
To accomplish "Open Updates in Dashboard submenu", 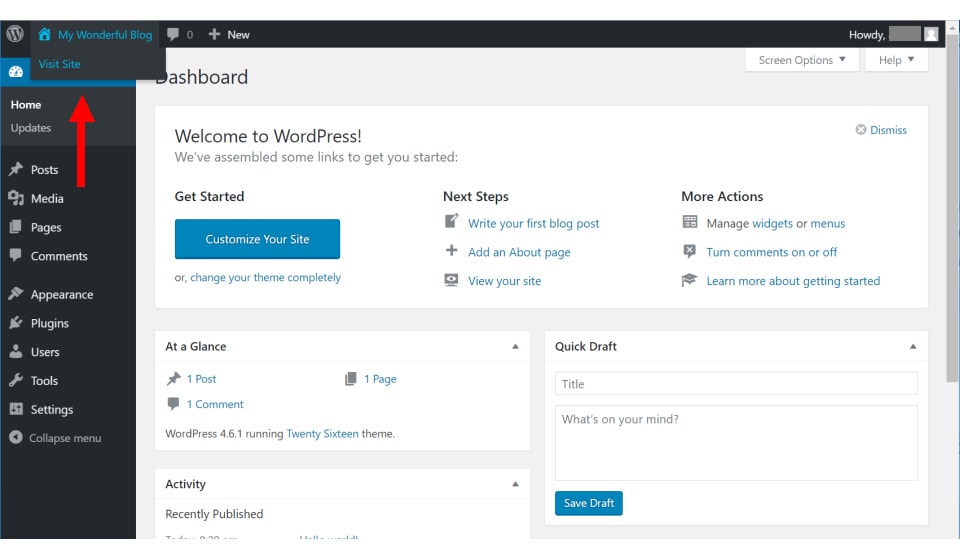I will [x=31, y=128].
